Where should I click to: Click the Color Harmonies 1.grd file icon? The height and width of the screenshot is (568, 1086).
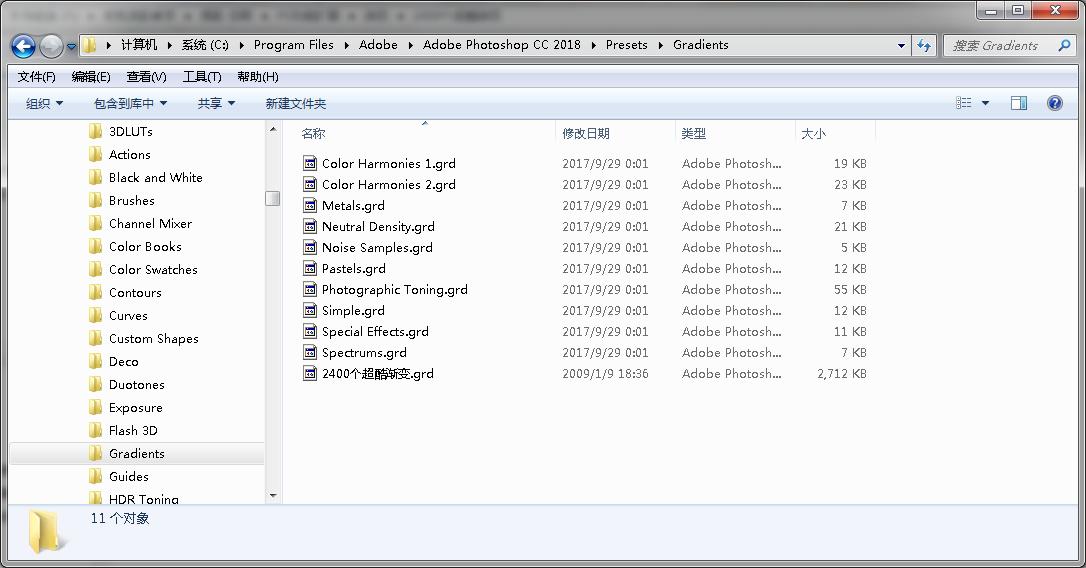[310, 163]
